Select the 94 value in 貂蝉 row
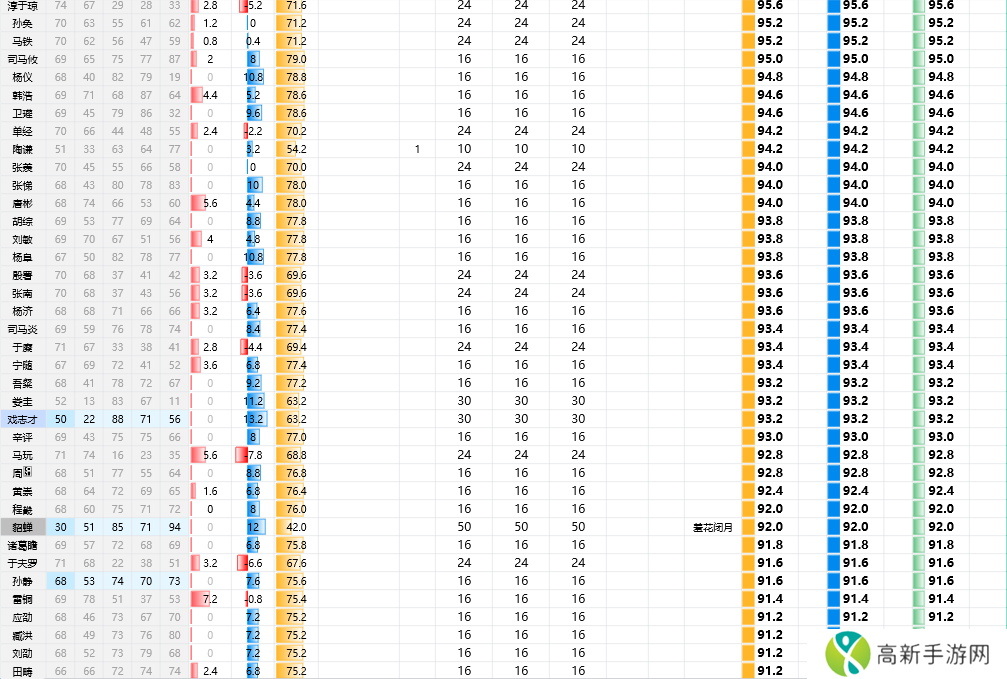The image size is (1007, 679). [x=175, y=527]
